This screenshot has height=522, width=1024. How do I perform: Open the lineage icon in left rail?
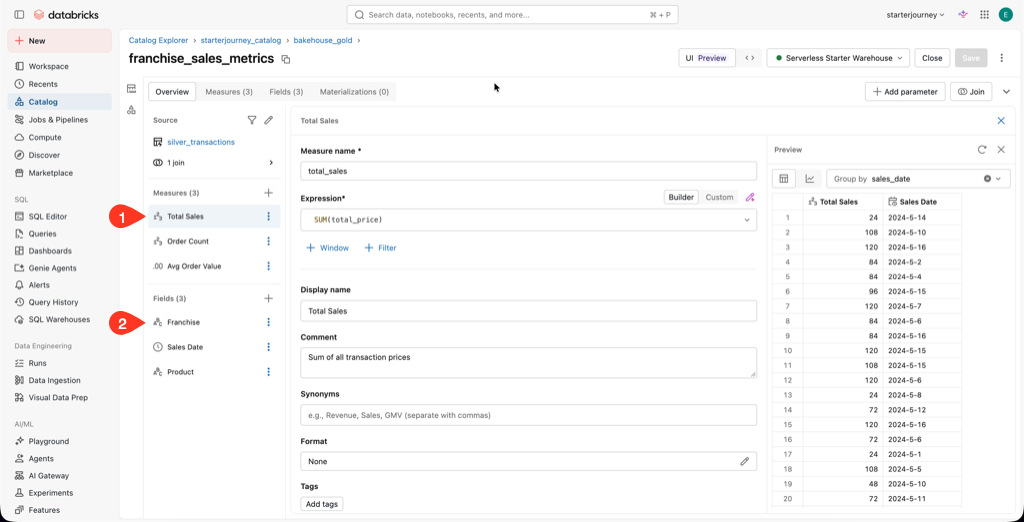click(x=131, y=110)
